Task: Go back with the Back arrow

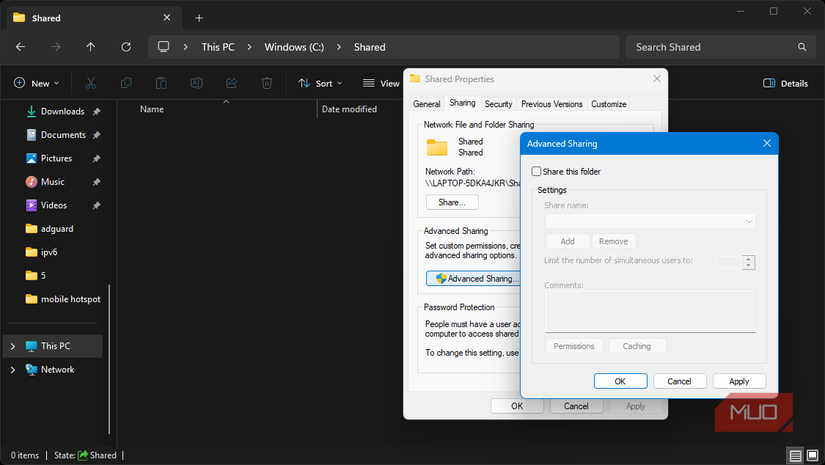Action: pos(21,47)
